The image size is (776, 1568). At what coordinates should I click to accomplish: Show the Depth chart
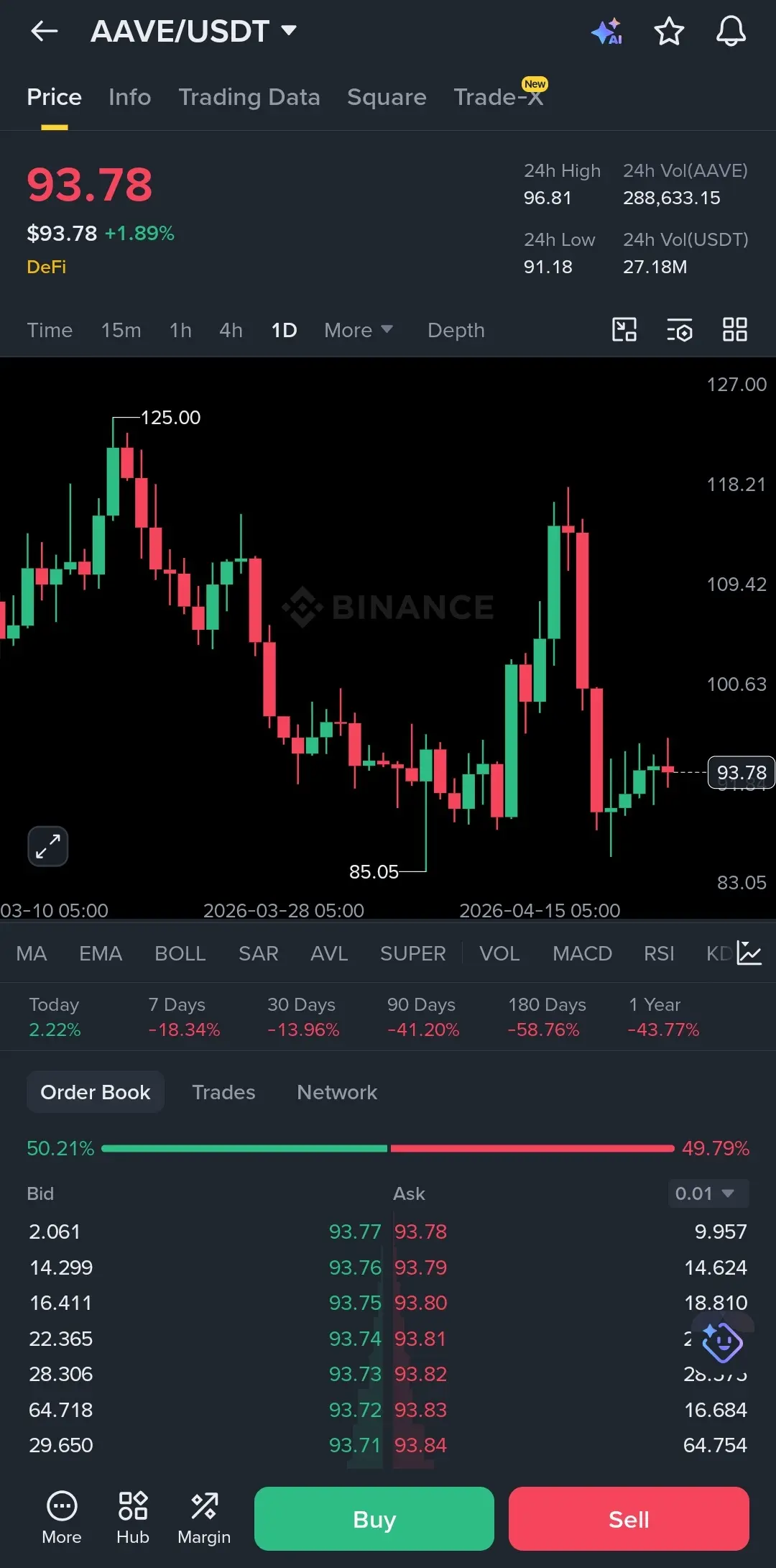(x=456, y=330)
